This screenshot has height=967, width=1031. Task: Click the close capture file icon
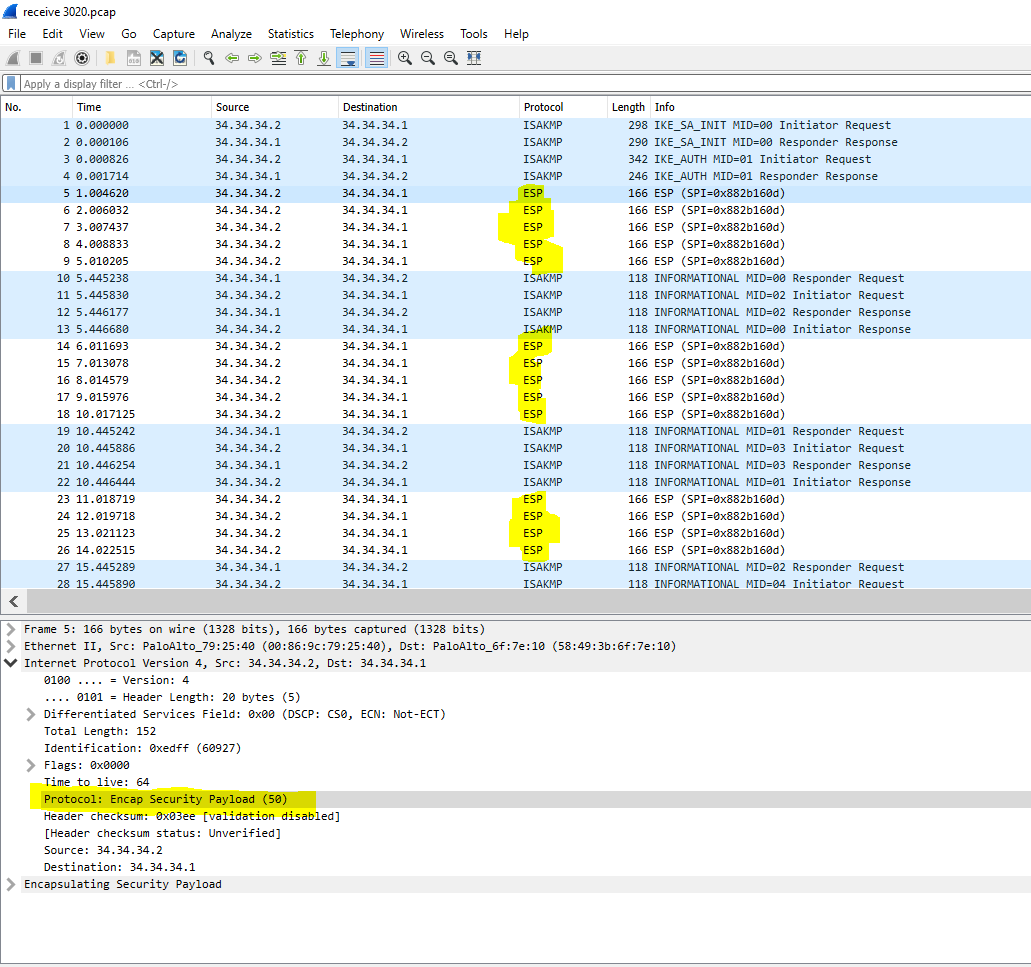[x=157, y=58]
